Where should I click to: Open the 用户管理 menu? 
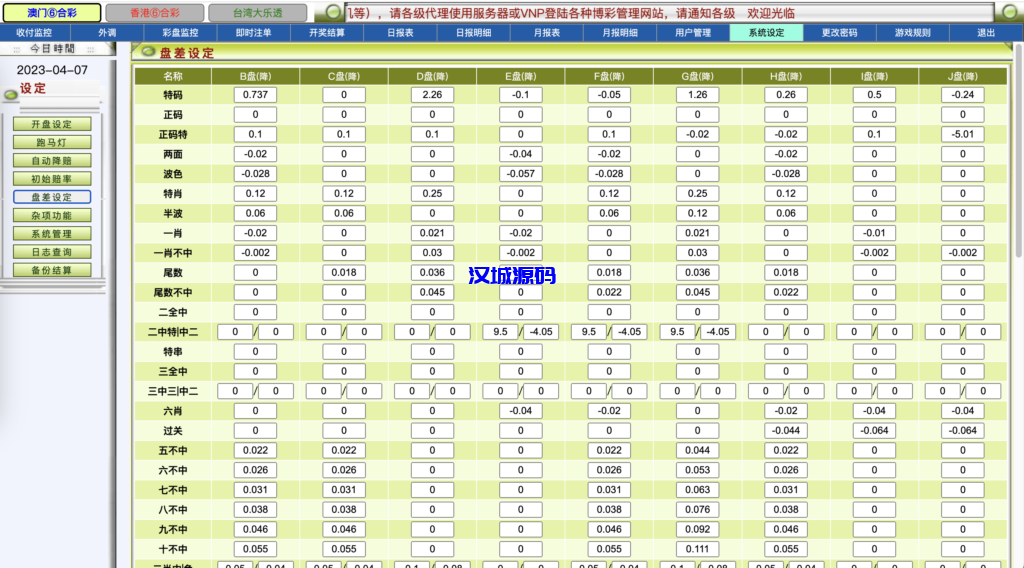[693, 33]
